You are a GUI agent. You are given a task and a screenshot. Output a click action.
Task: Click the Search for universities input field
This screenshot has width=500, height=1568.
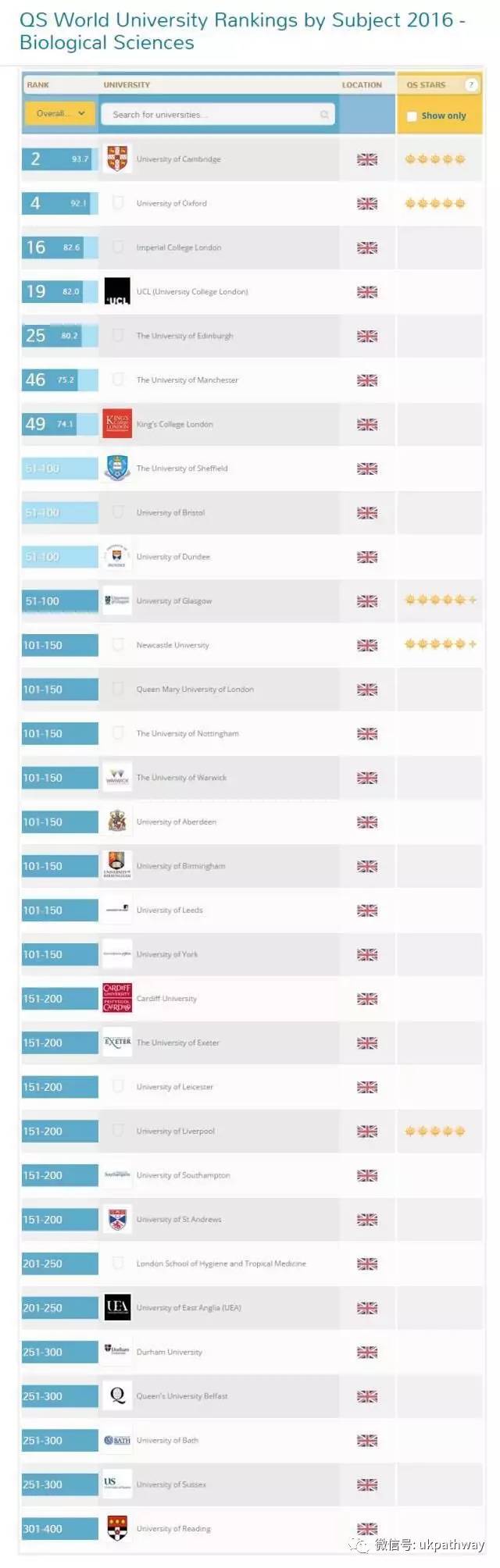218,115
